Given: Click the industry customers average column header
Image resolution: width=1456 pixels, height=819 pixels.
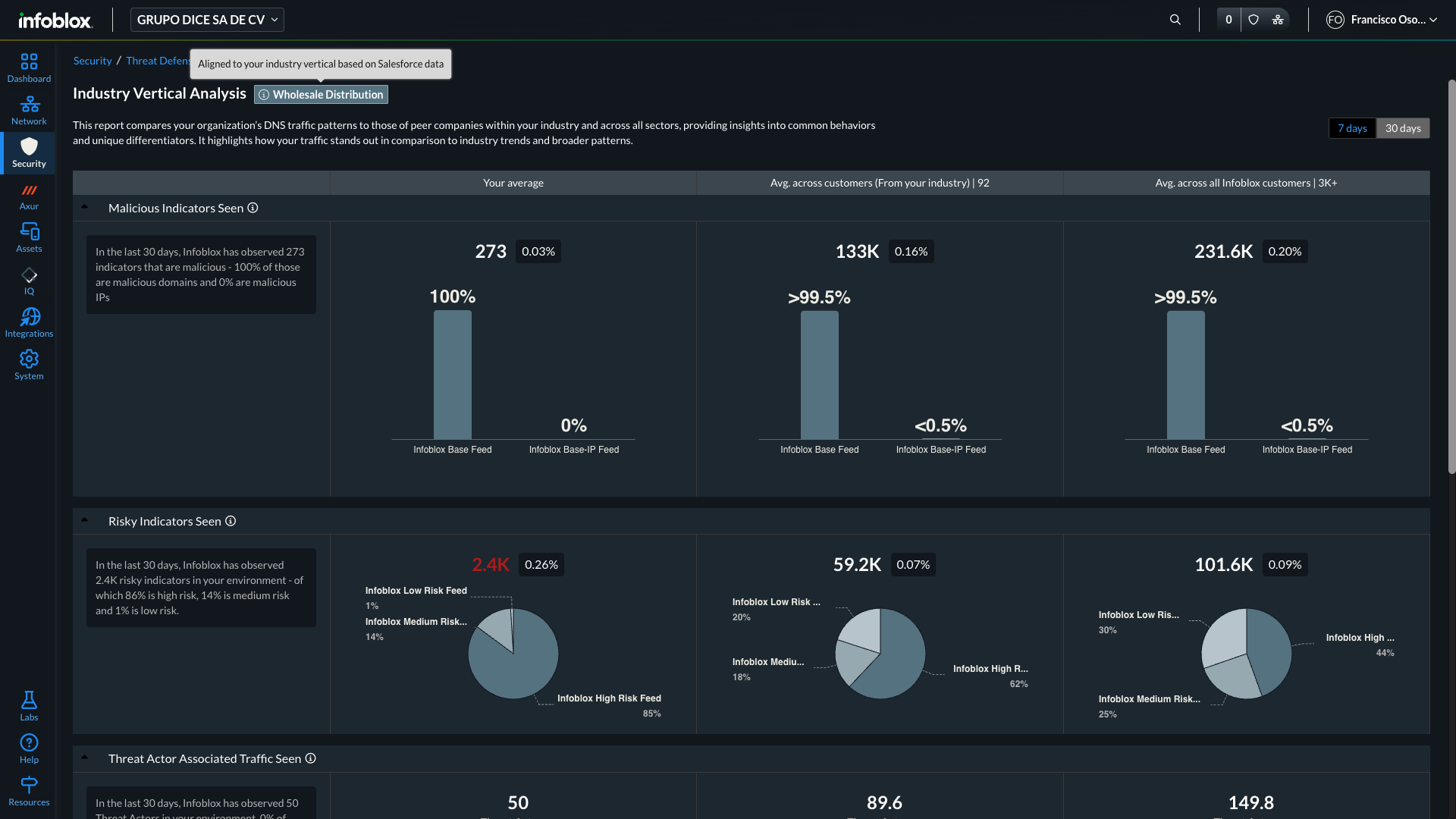Looking at the screenshot, I should click(x=880, y=183).
